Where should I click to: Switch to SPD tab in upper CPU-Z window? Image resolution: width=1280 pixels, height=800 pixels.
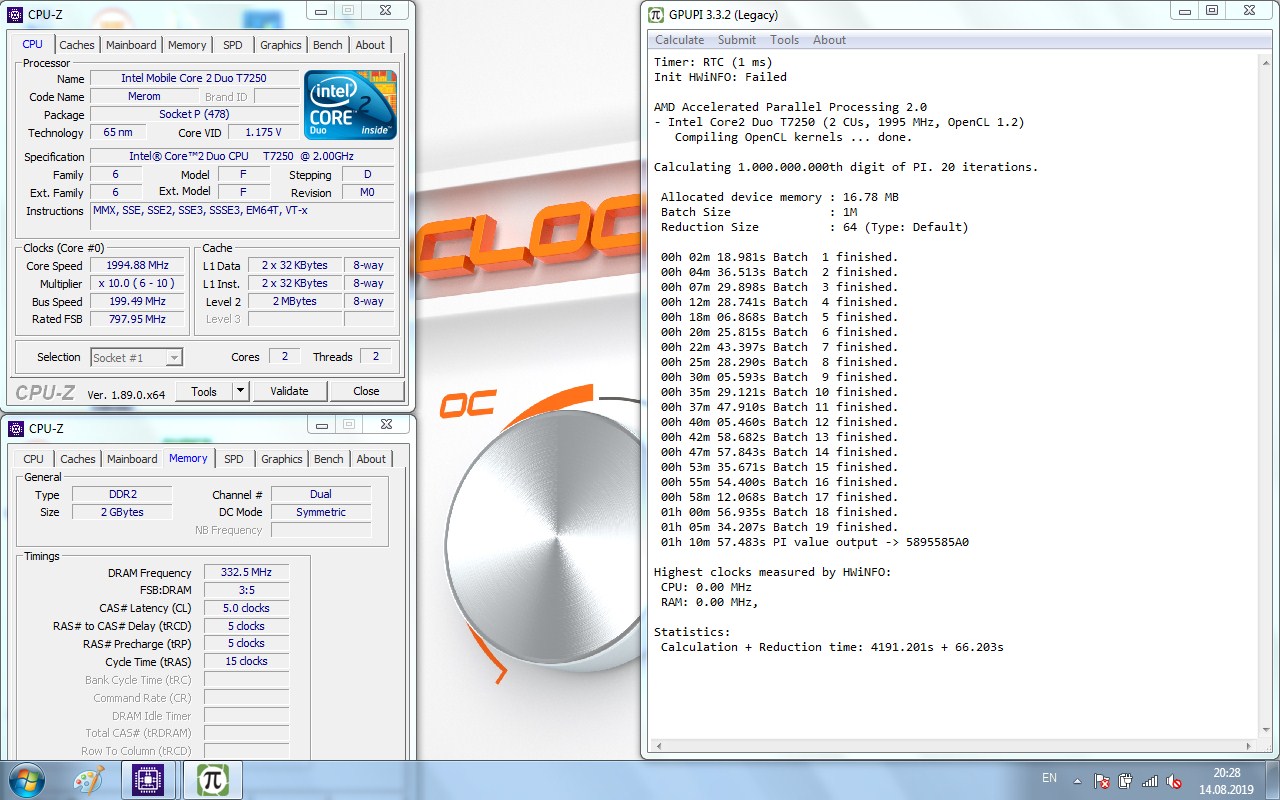[233, 45]
